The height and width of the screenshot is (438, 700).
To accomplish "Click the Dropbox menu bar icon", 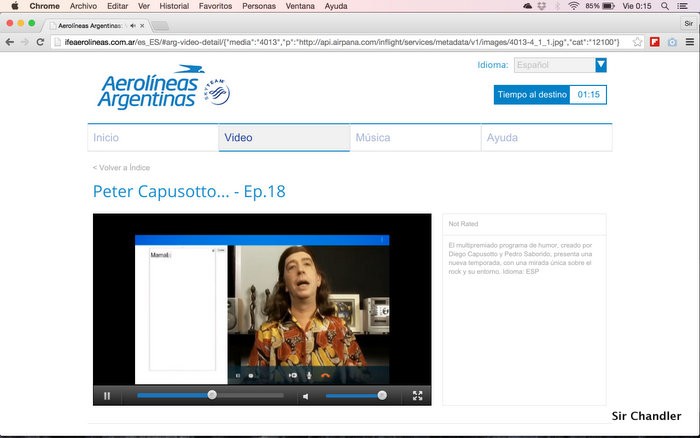I will (x=542, y=6).
